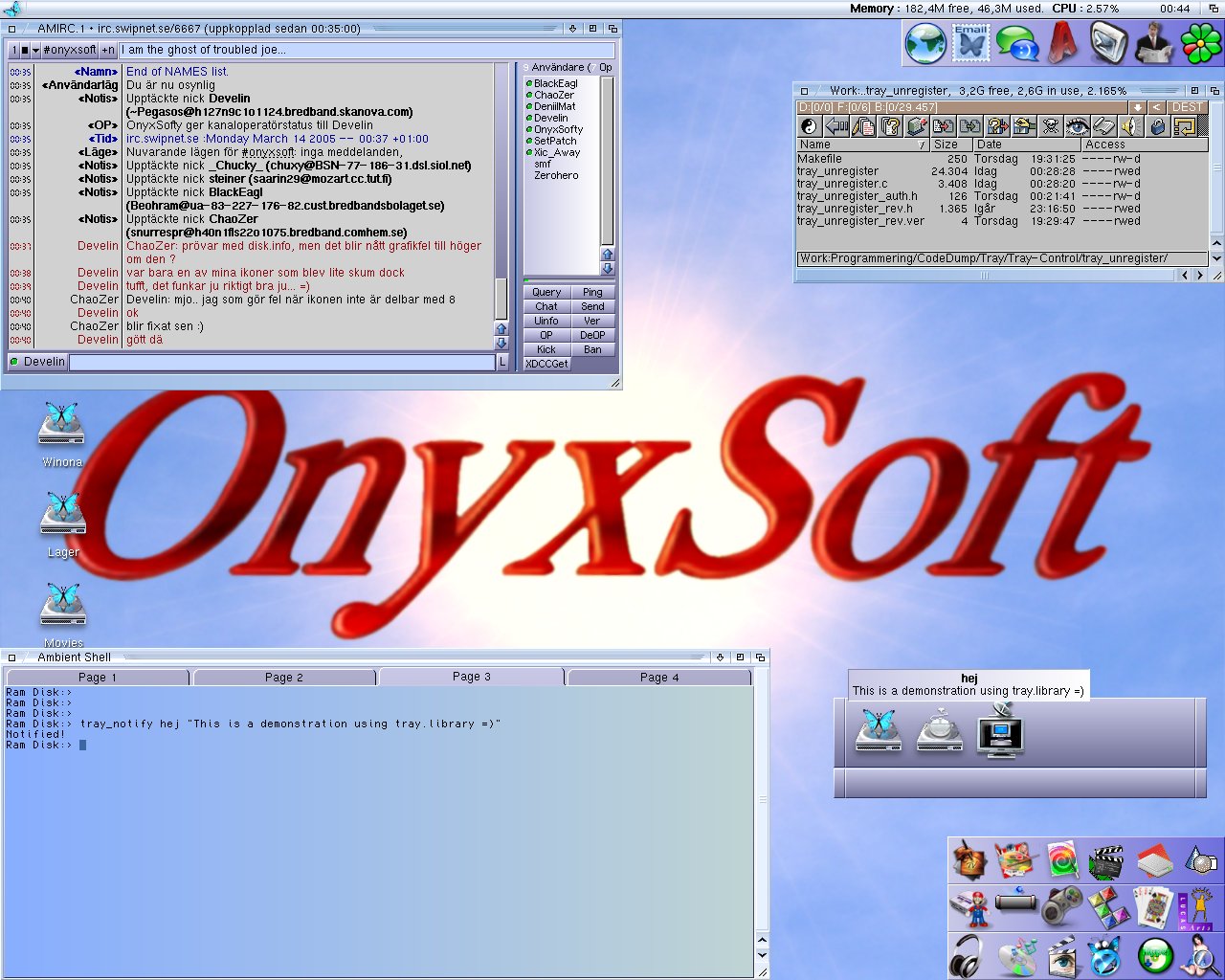Launch the Mario SNES emulator icon
Screen dimensions: 1225x980
(x=969, y=908)
